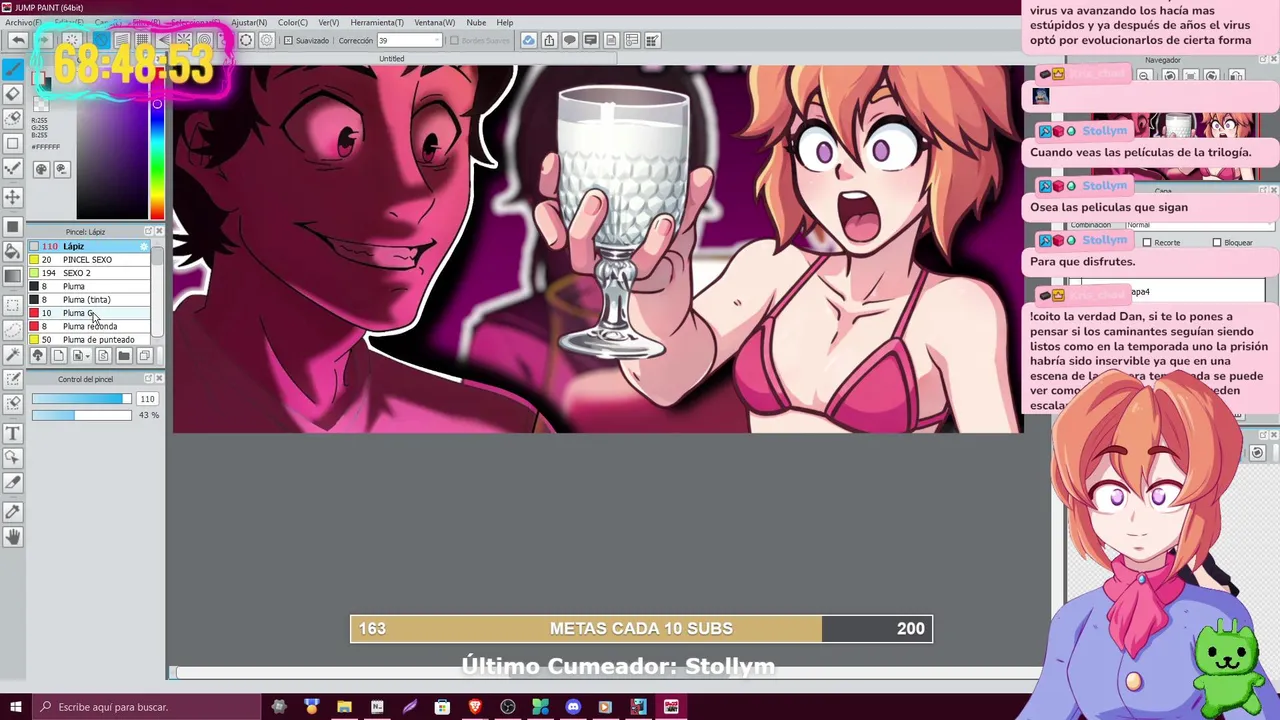Viewport: 1280px width, 720px height.
Task: Select the Gradient tool
Action: [x=13, y=276]
